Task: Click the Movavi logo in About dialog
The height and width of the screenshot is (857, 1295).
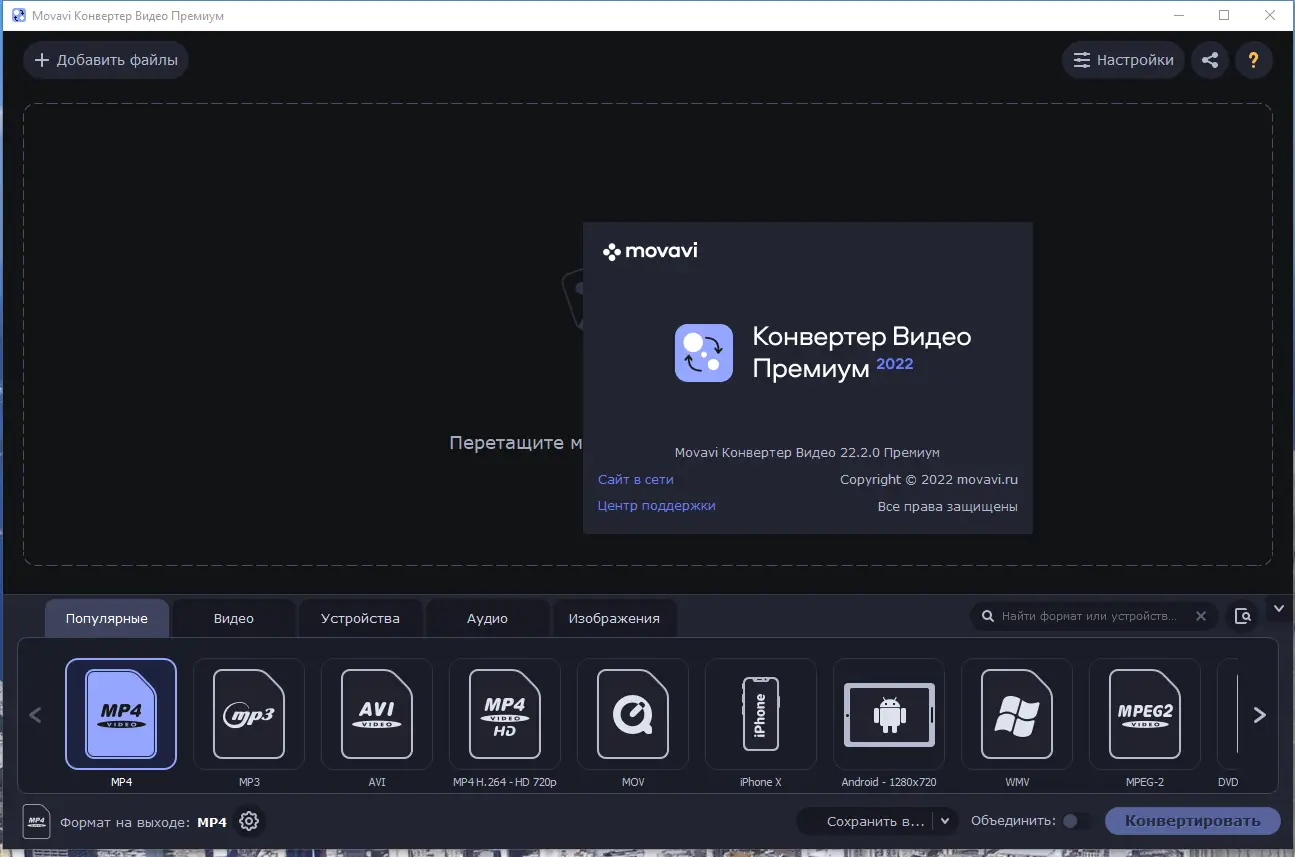Action: click(650, 251)
